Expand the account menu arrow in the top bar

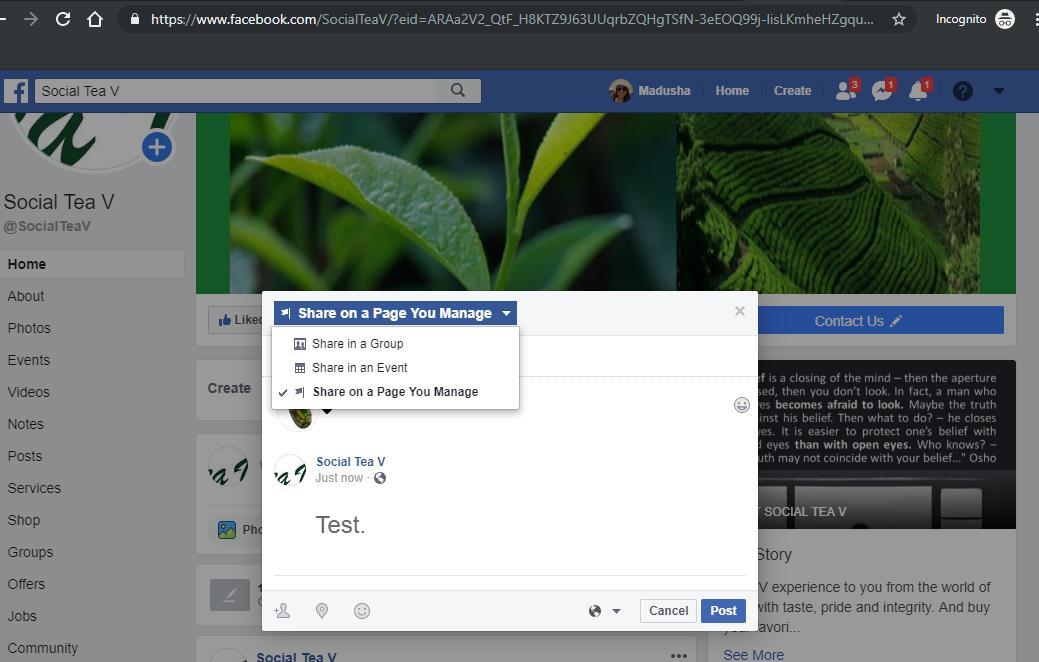tap(999, 91)
